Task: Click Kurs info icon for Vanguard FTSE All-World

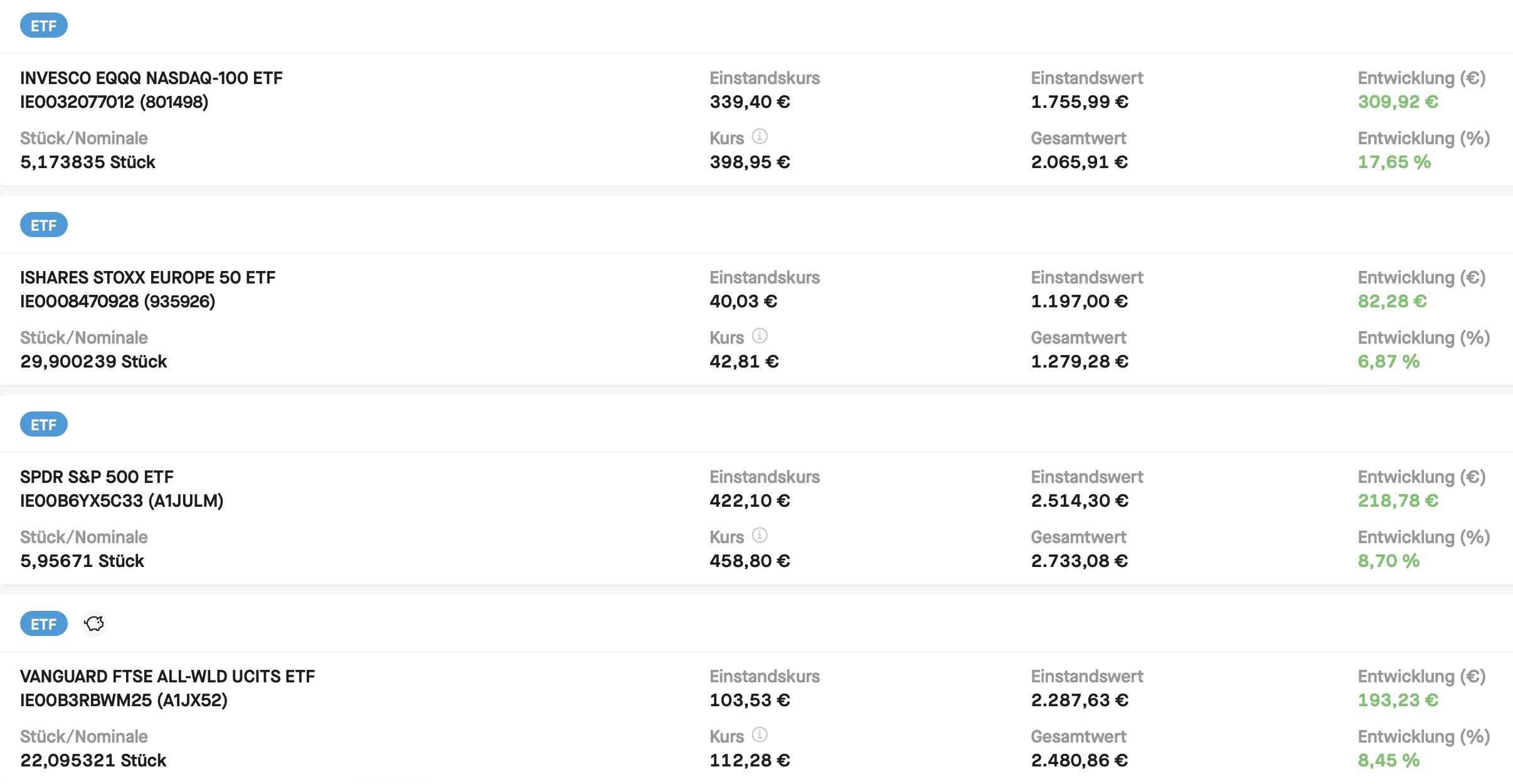Action: pyautogui.click(x=760, y=734)
